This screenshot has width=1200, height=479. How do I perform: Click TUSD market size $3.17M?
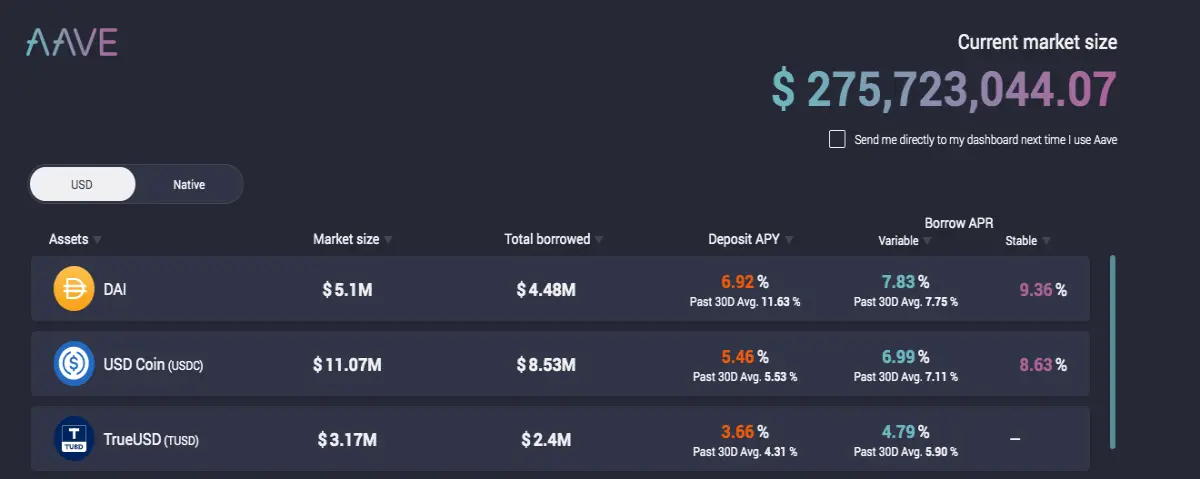point(347,439)
